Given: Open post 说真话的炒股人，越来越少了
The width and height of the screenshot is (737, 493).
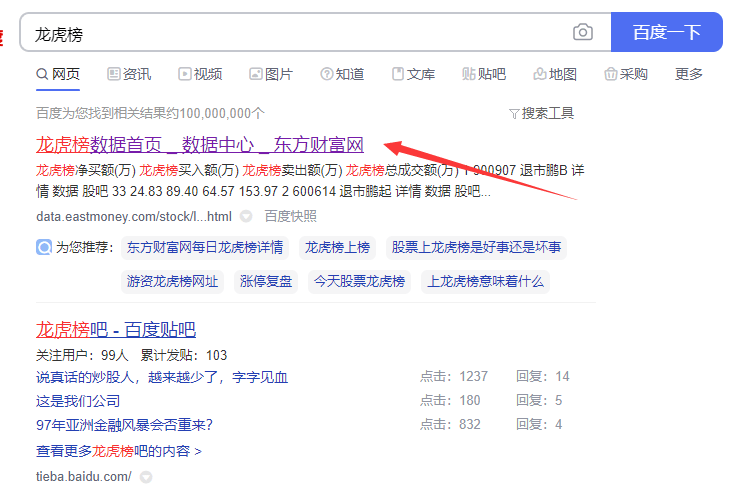Looking at the screenshot, I should pos(162,377).
